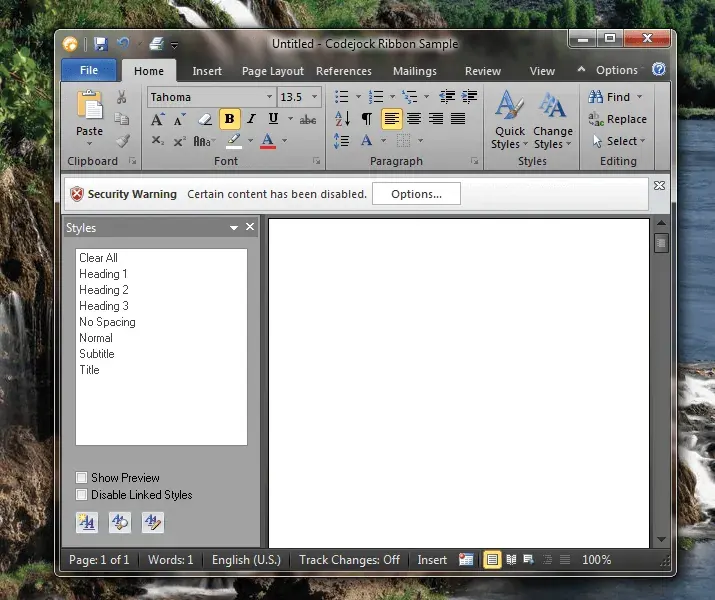The width and height of the screenshot is (715, 600).
Task: Toggle Bold formatting
Action: click(230, 119)
